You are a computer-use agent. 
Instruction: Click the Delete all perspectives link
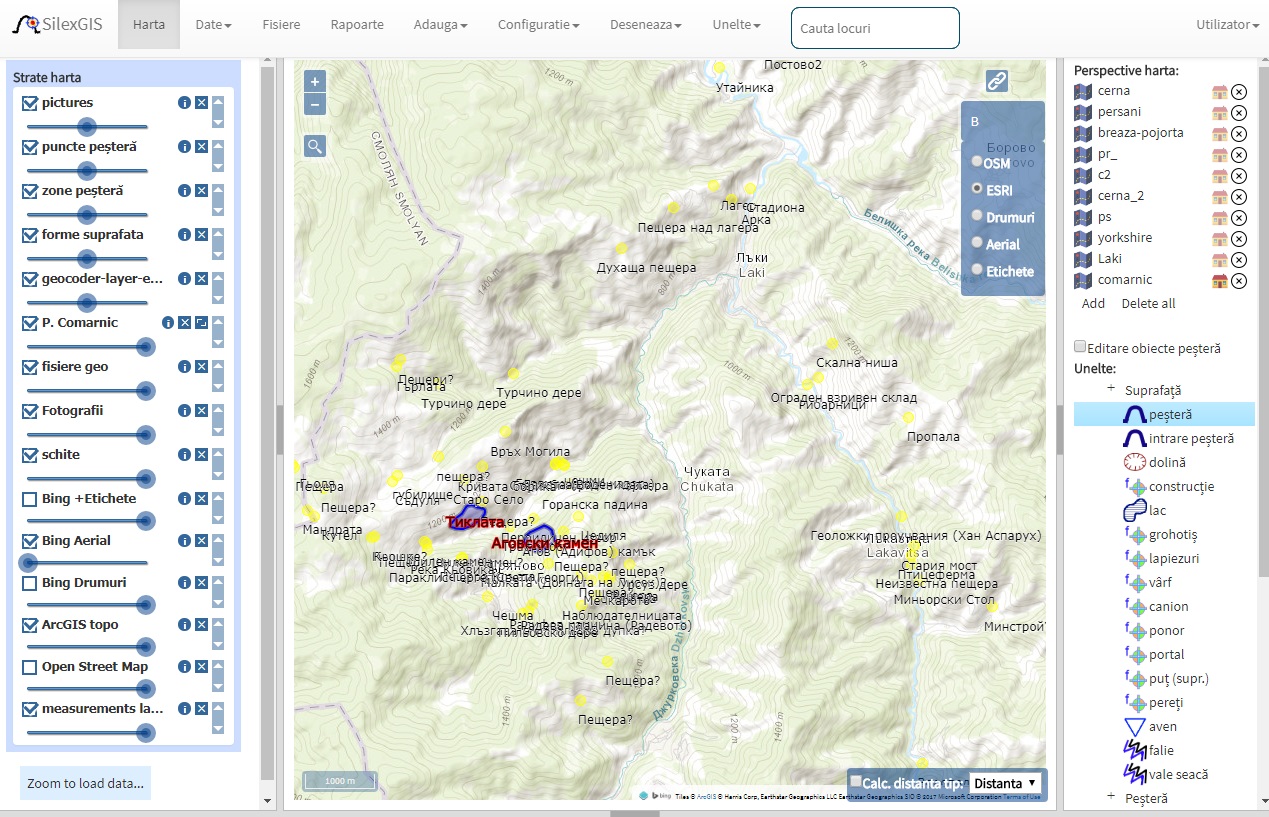(1148, 303)
